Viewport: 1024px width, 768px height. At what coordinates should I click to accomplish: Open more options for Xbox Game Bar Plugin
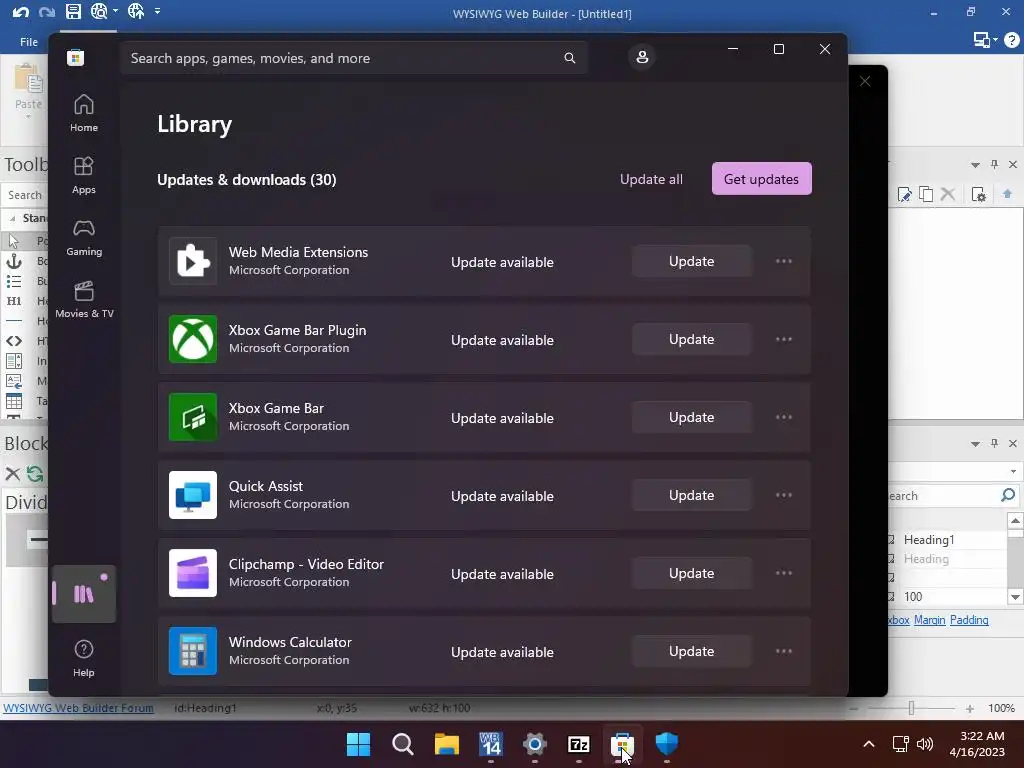click(784, 340)
